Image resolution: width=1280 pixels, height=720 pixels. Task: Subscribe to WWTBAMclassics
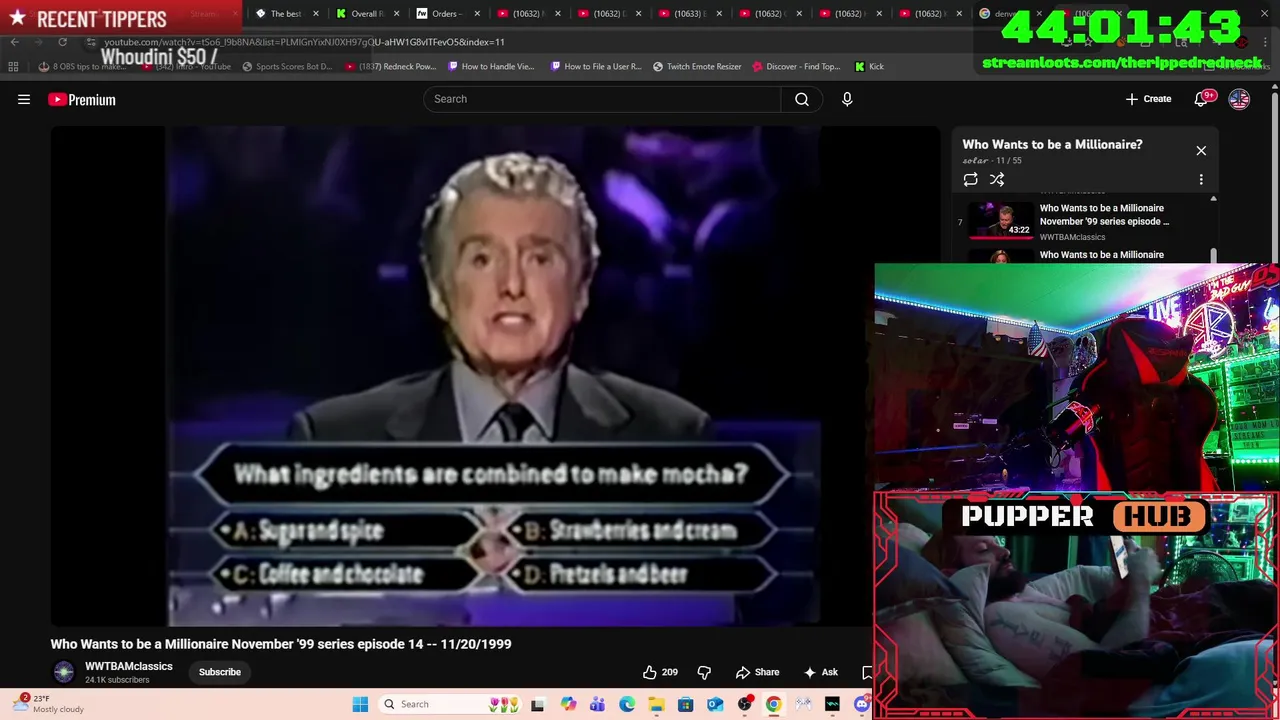[220, 672]
